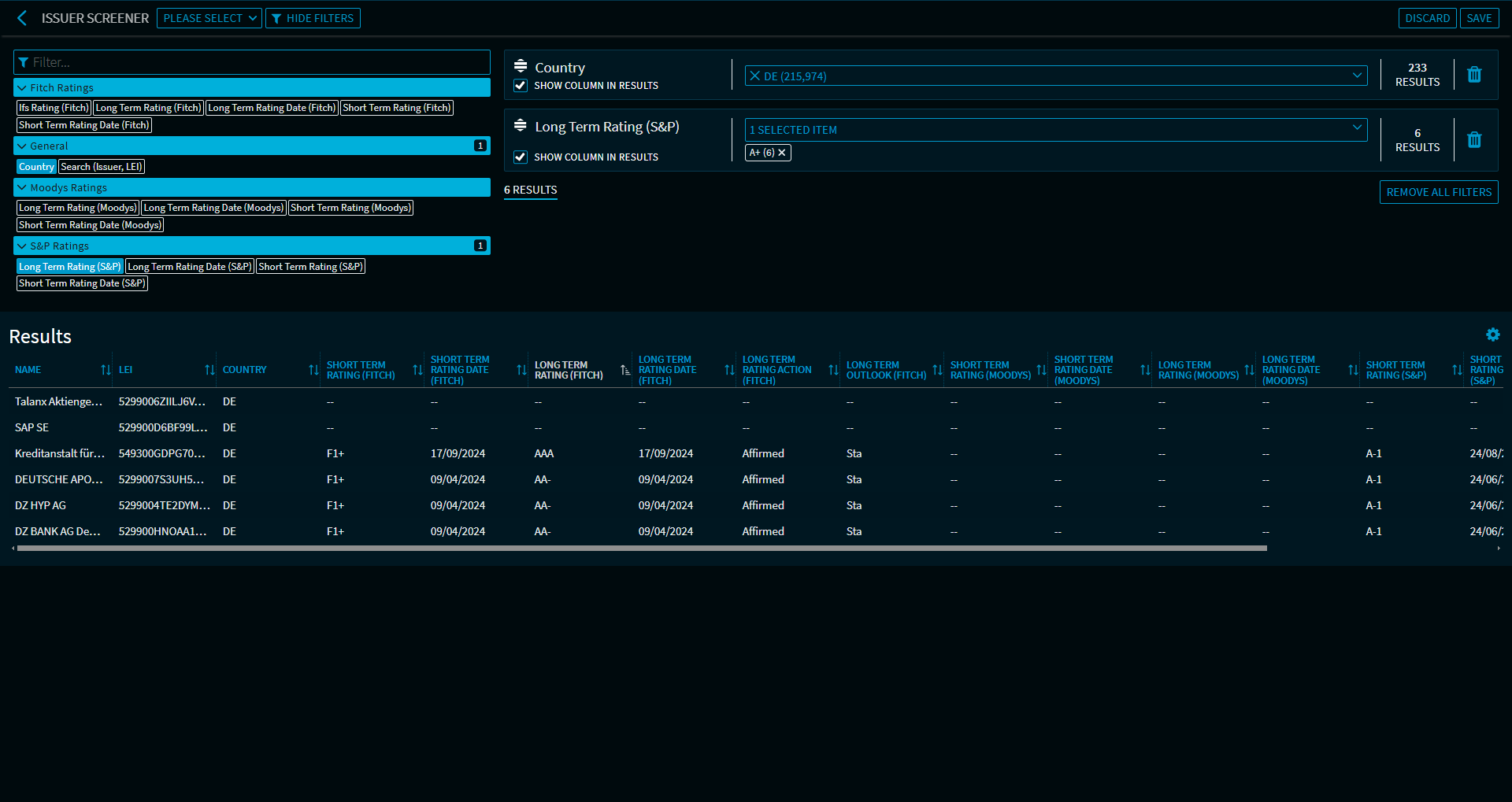Remove the A+ (6) chip with its X

(x=781, y=152)
